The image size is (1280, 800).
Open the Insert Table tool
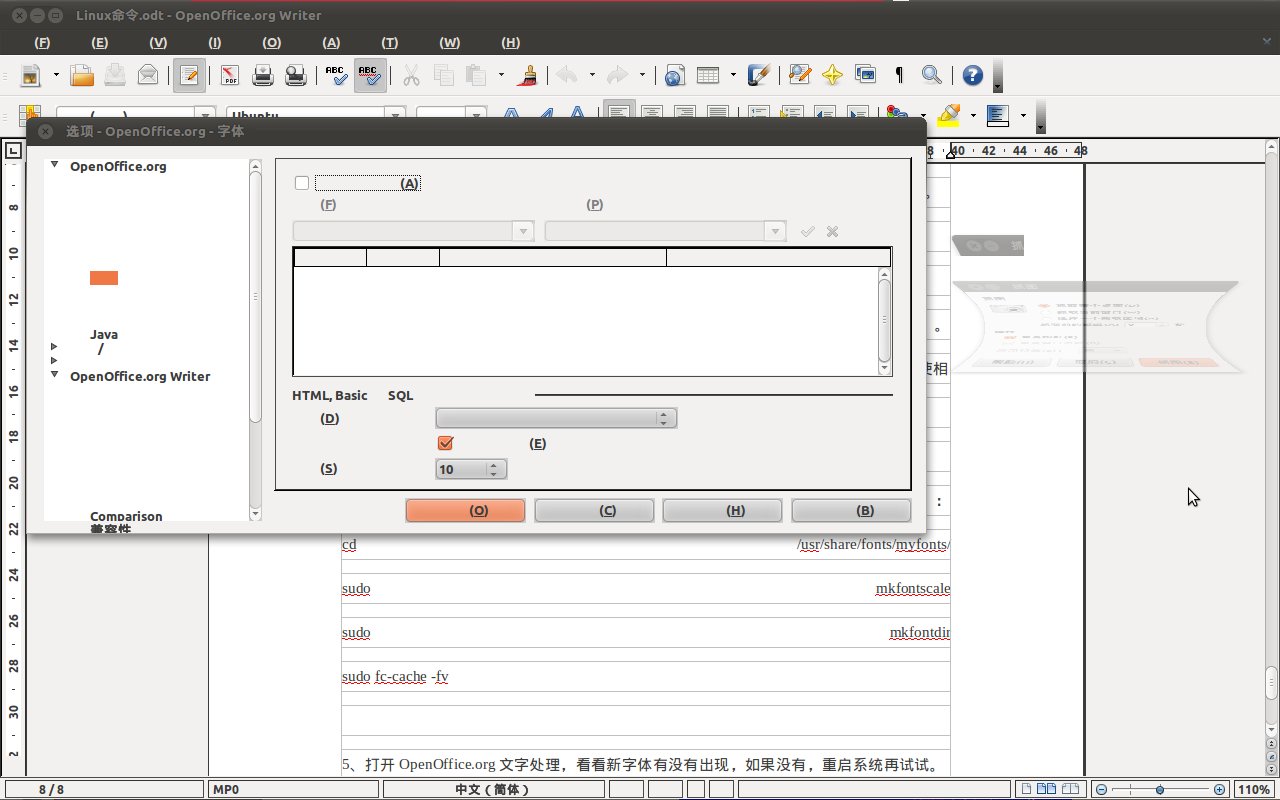[707, 75]
